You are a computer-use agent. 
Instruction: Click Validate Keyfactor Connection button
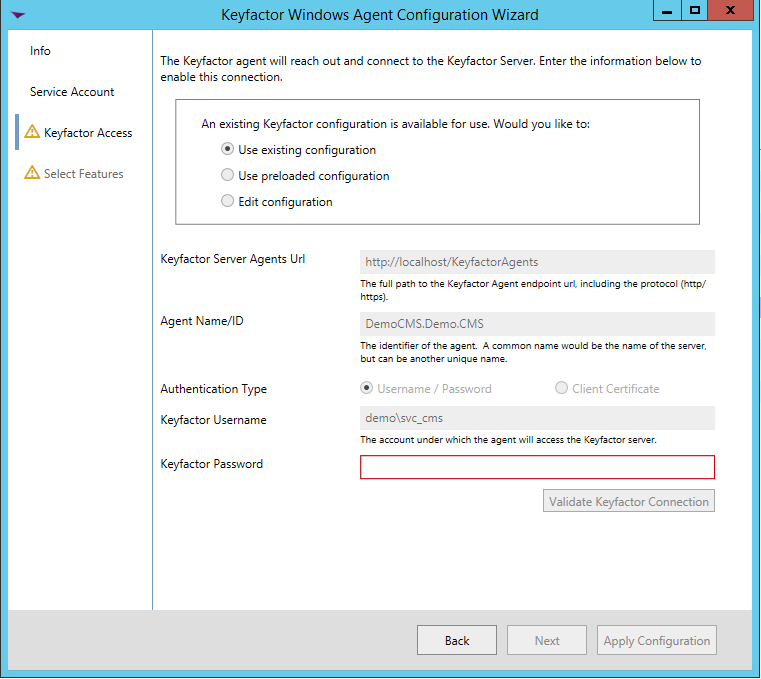click(629, 501)
